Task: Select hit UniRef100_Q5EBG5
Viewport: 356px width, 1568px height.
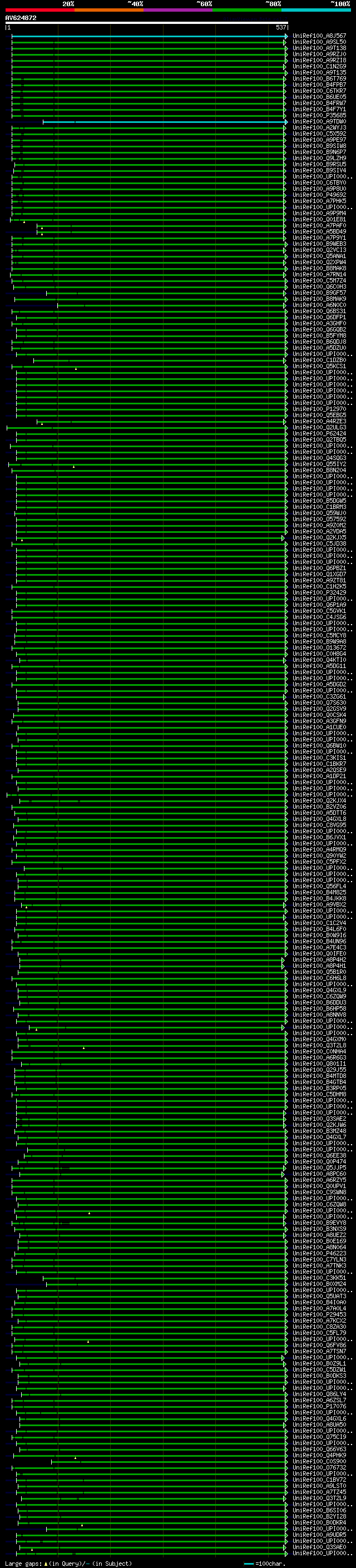Action: coord(319,415)
